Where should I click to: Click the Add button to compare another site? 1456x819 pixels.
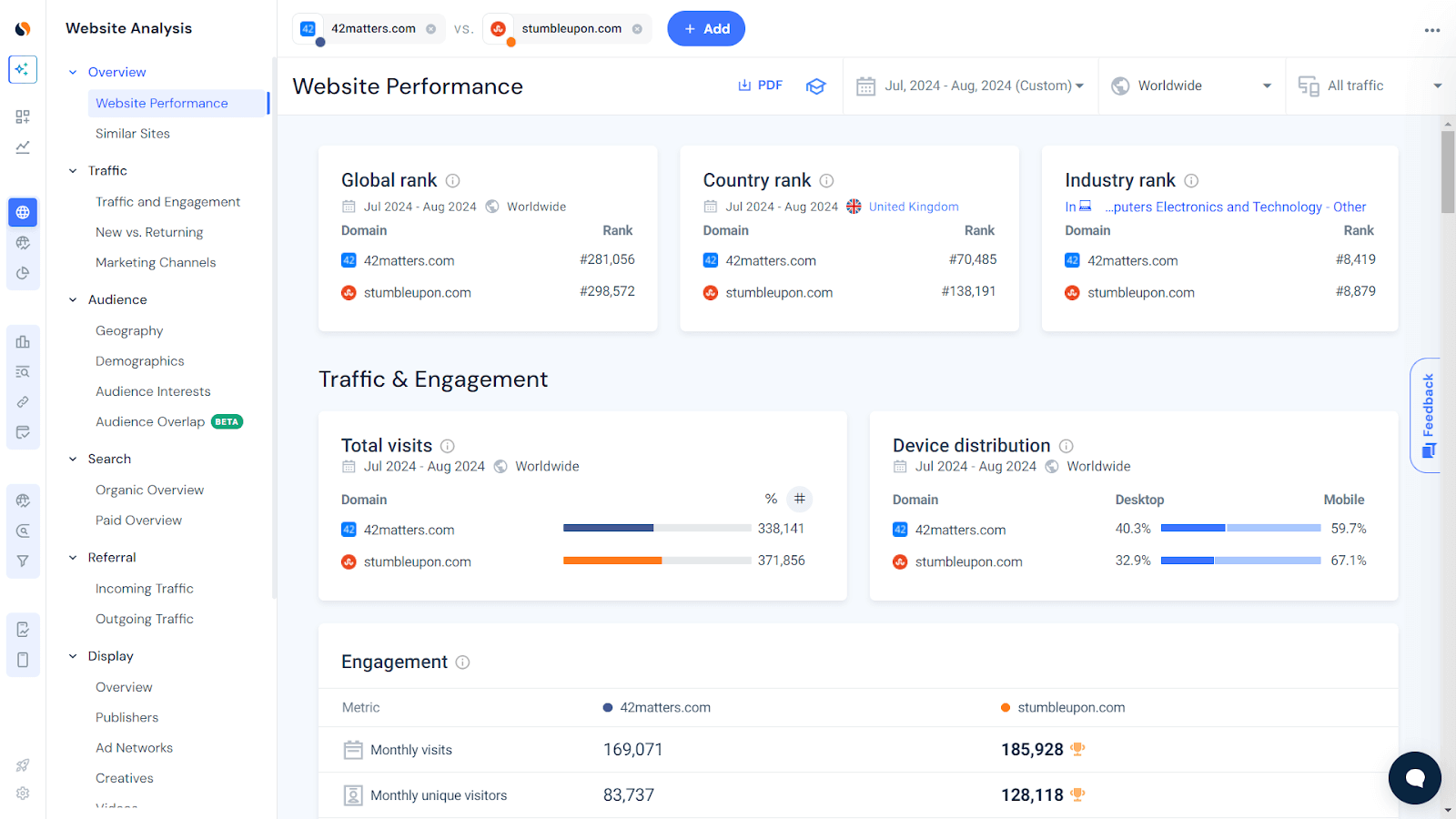[x=706, y=28]
